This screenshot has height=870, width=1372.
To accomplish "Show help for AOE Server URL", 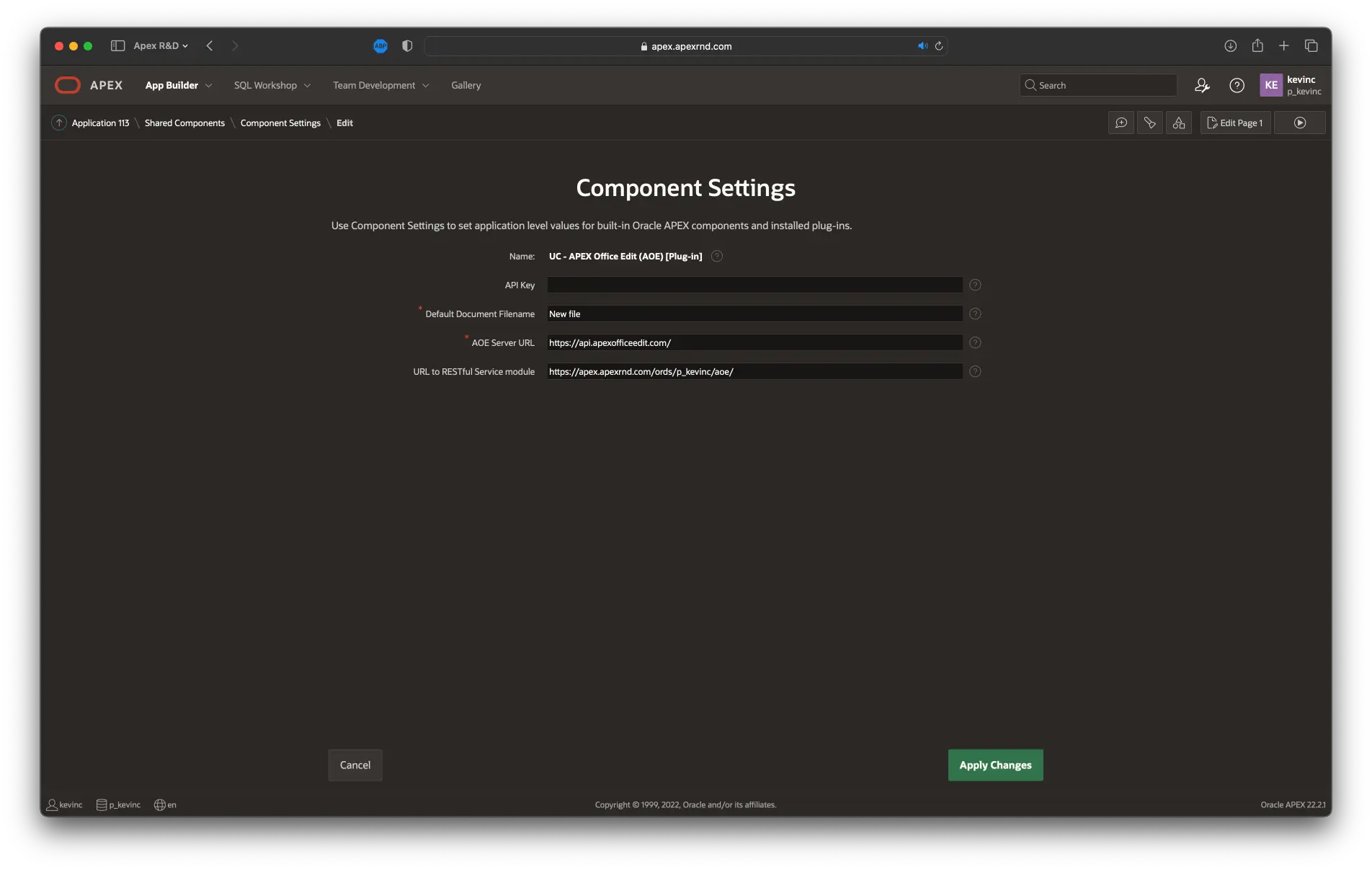I will [975, 342].
